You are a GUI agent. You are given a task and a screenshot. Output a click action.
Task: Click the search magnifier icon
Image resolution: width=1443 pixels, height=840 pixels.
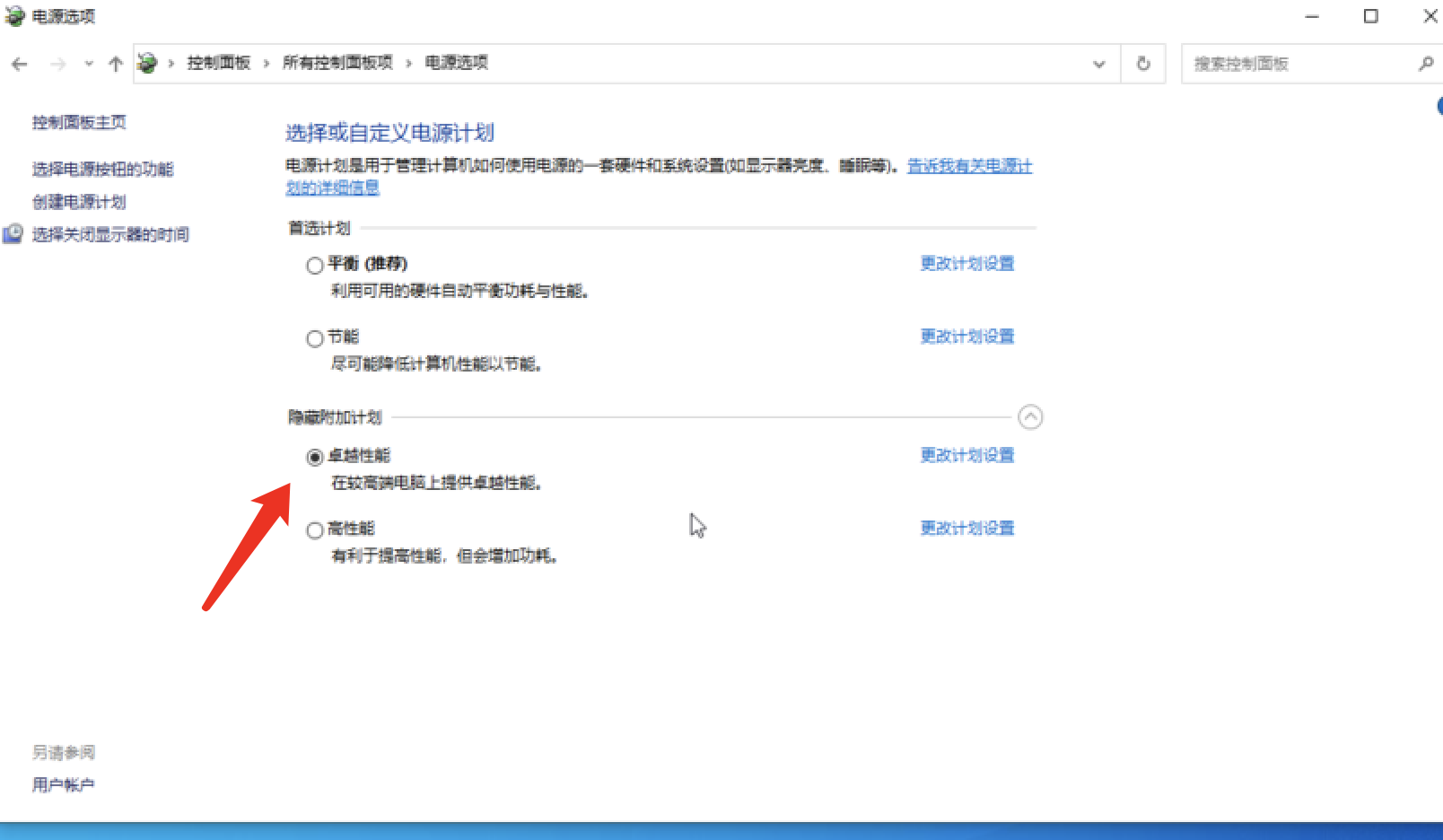pos(1425,64)
